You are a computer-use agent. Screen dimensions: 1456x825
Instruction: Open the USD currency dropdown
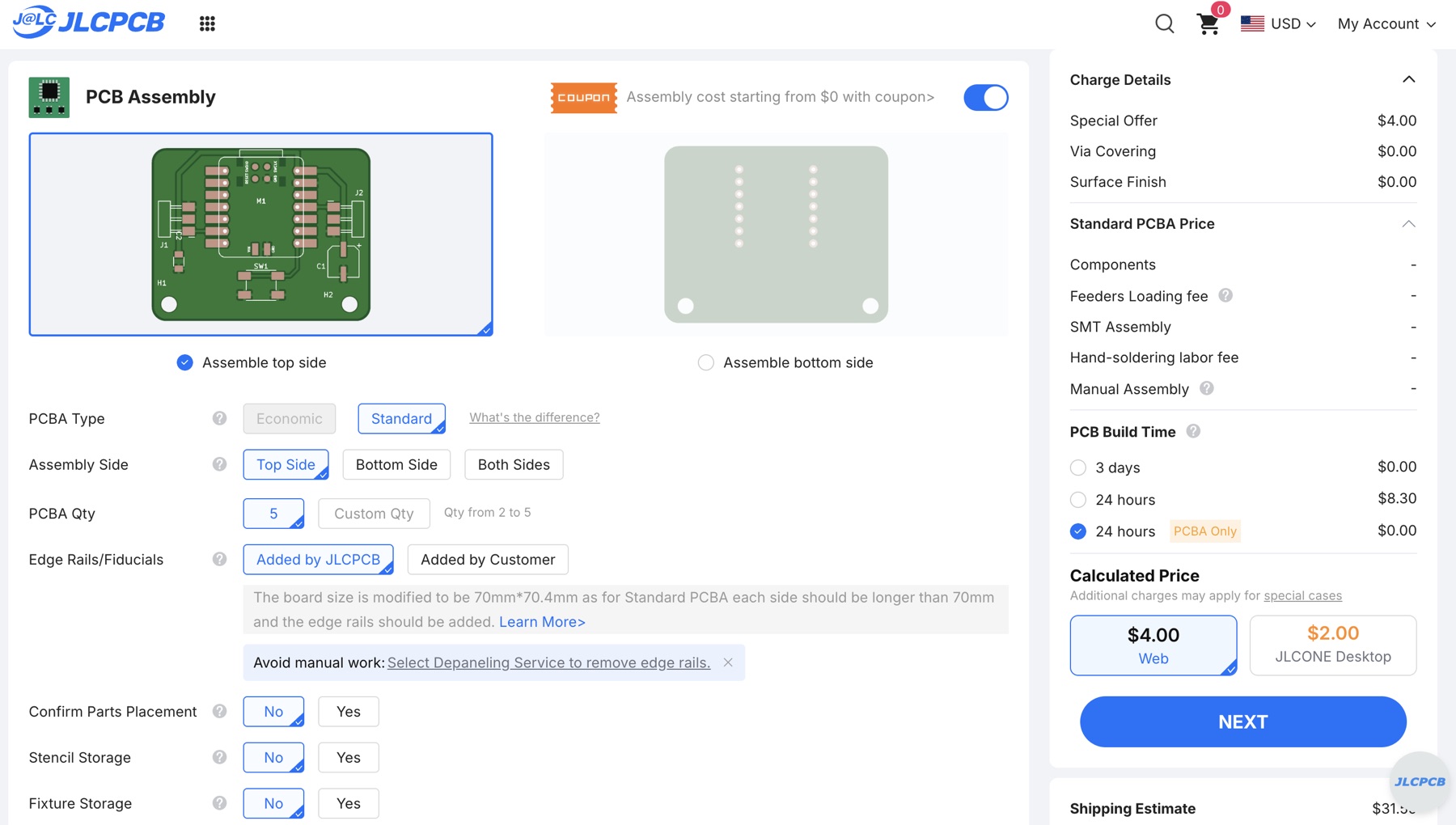click(1278, 23)
